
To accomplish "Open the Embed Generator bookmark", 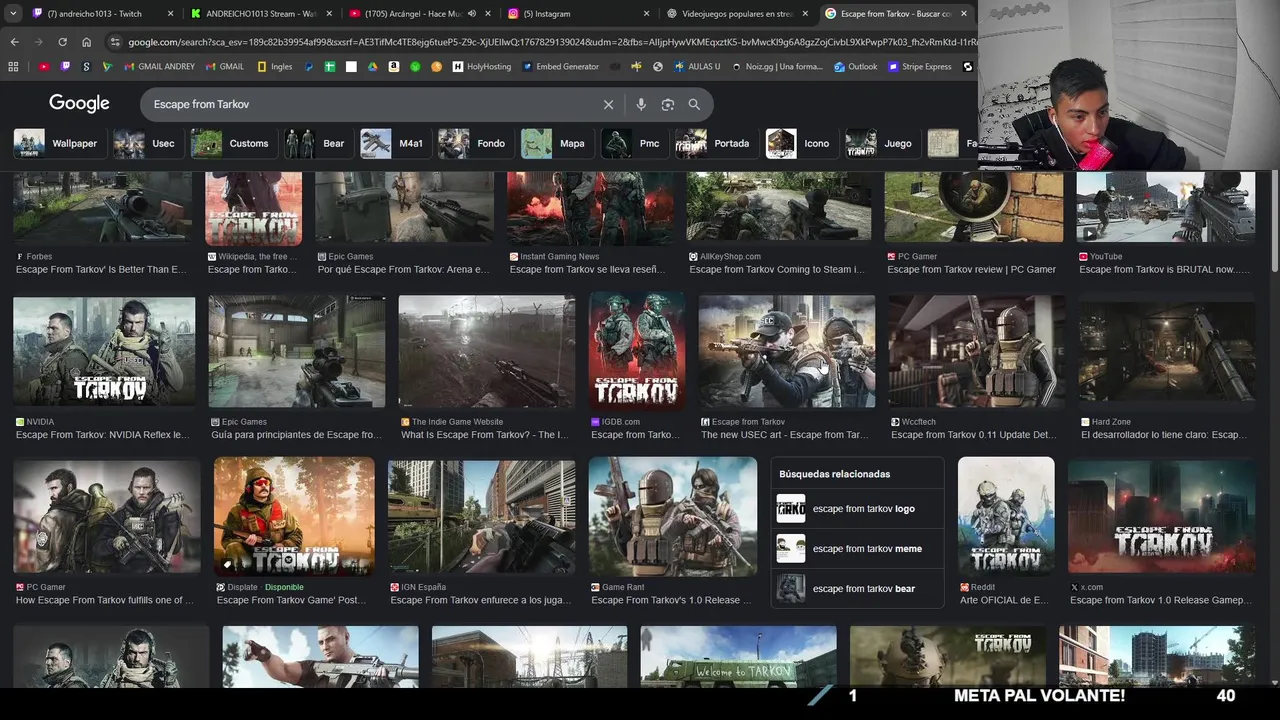I will [x=560, y=67].
